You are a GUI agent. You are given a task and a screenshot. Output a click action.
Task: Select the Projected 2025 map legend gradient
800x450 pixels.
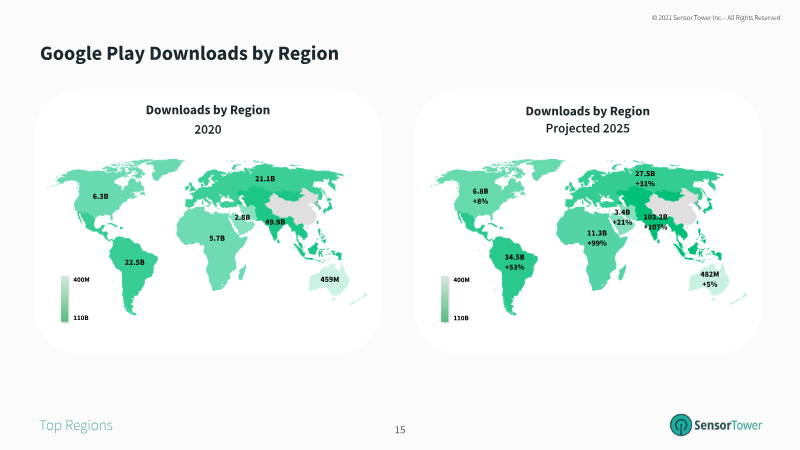[x=443, y=299]
